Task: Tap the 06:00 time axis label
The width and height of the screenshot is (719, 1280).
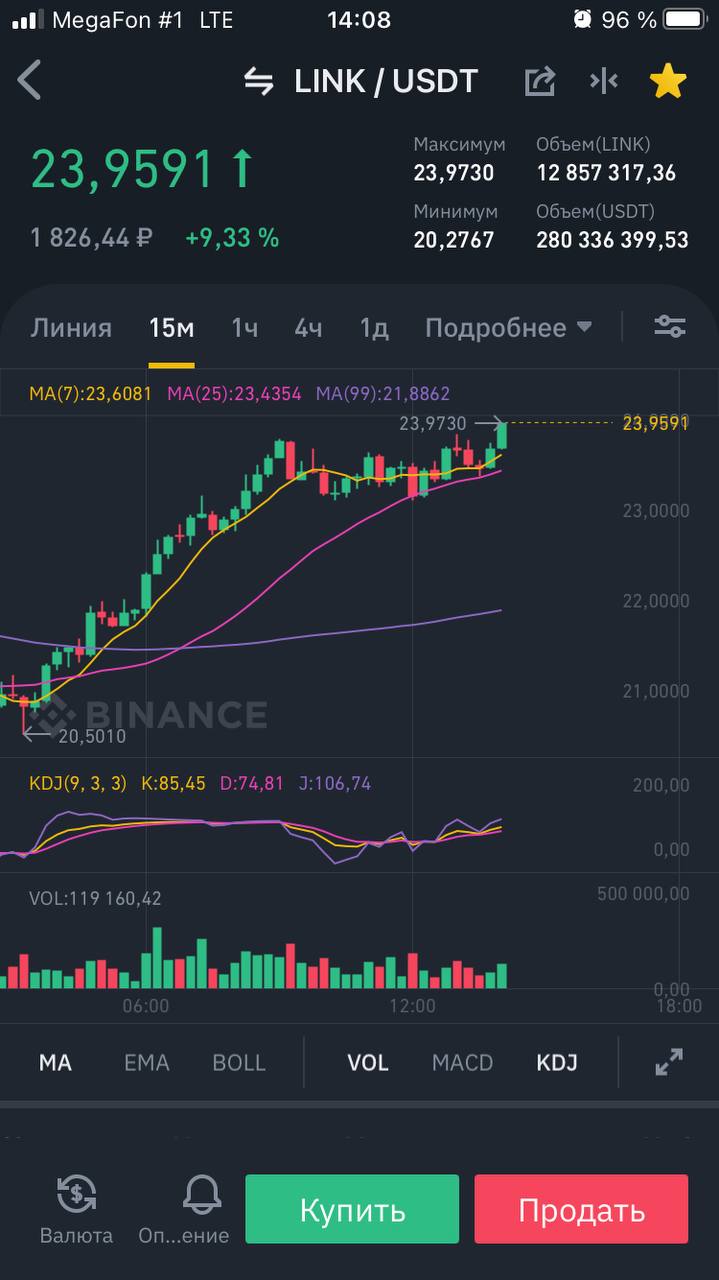Action: 146,1006
